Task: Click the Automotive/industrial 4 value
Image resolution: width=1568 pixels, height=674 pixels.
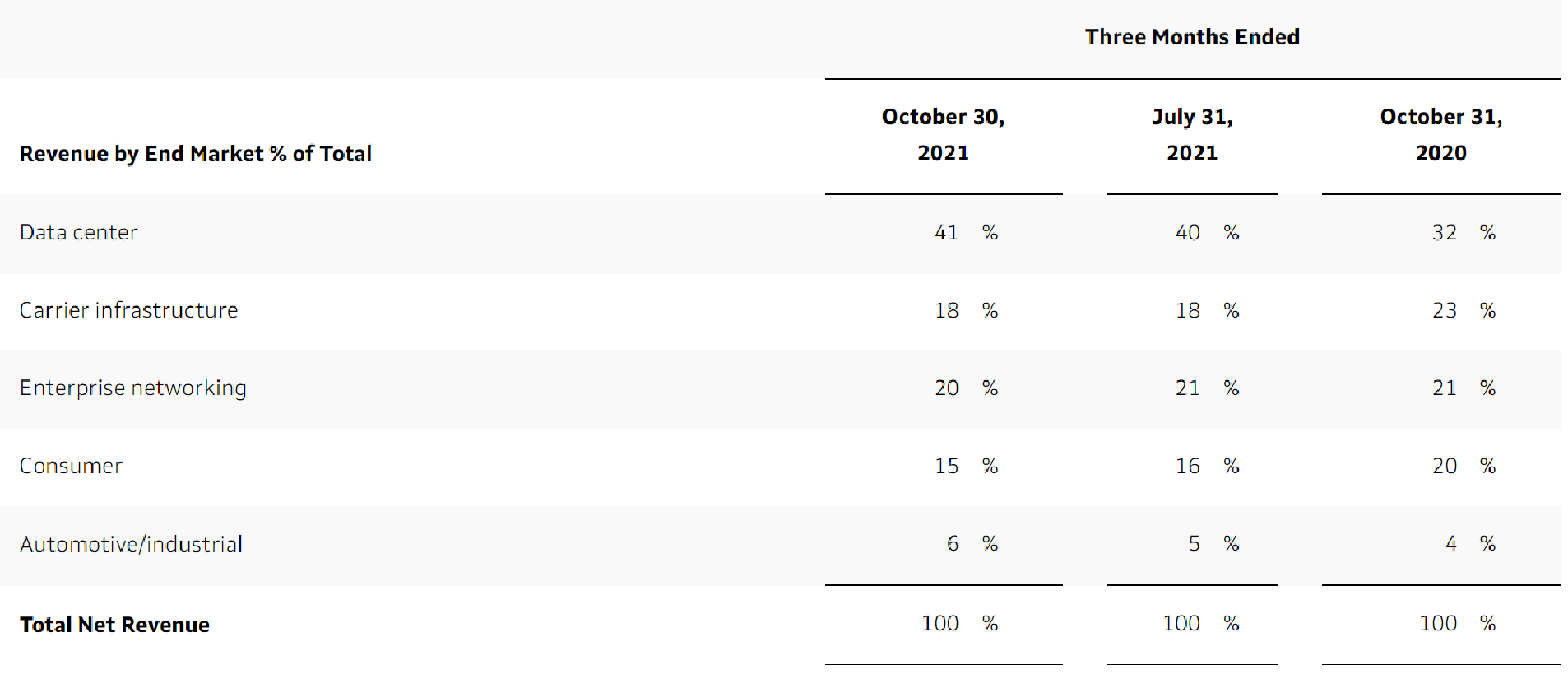Action: [1450, 543]
